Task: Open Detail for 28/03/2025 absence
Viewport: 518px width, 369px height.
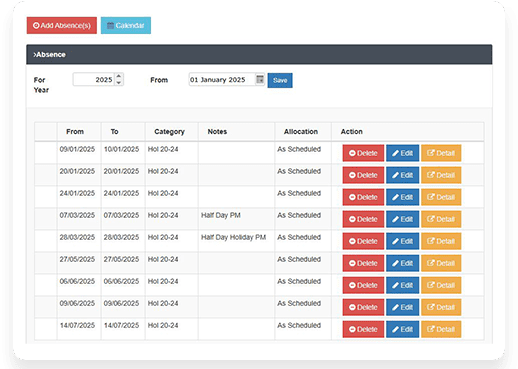Action: click(x=441, y=241)
